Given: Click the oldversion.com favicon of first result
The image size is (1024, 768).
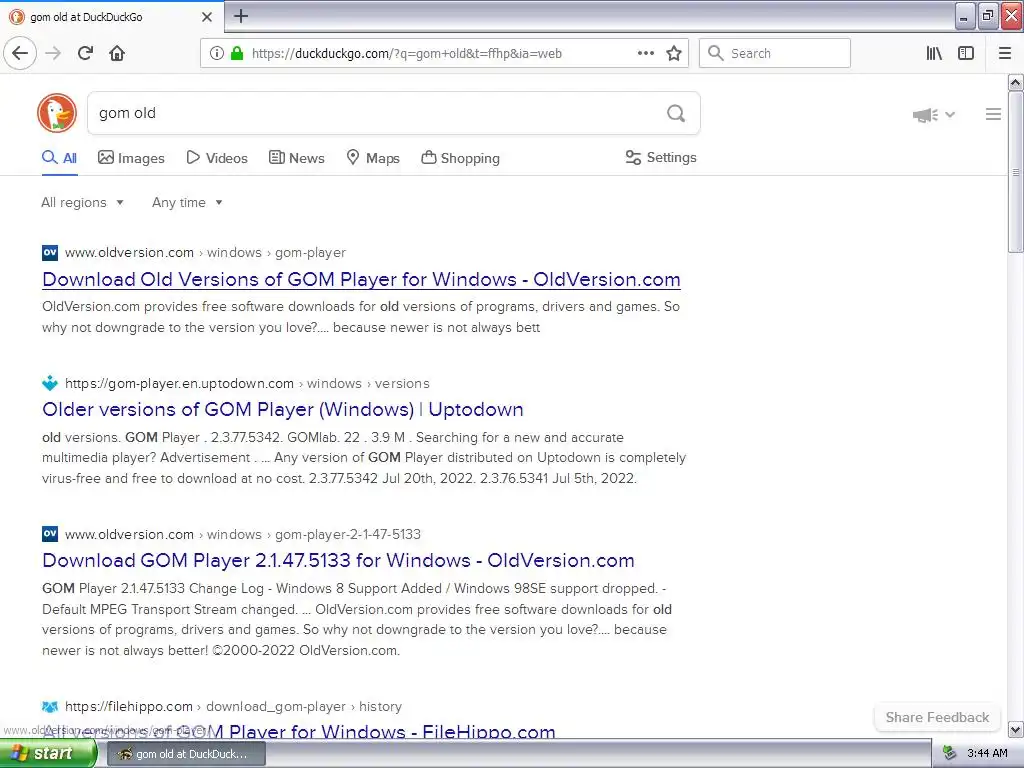Looking at the screenshot, I should (50, 253).
